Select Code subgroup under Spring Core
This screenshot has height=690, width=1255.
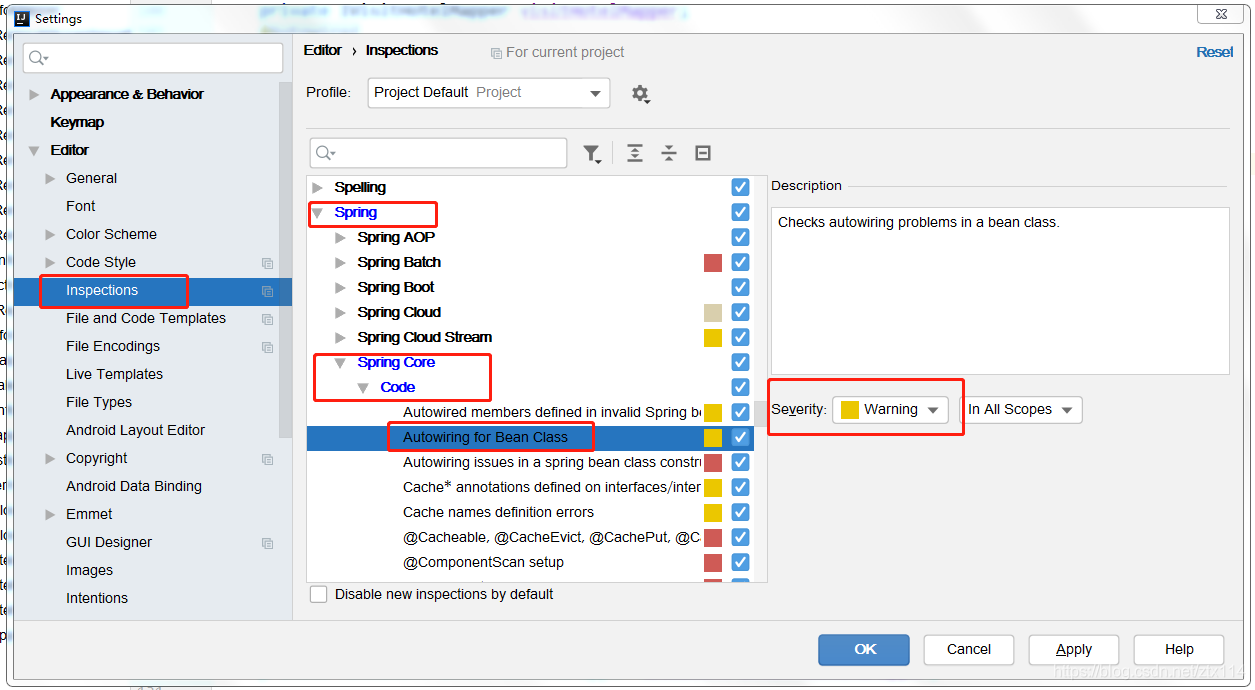pyautogui.click(x=398, y=387)
